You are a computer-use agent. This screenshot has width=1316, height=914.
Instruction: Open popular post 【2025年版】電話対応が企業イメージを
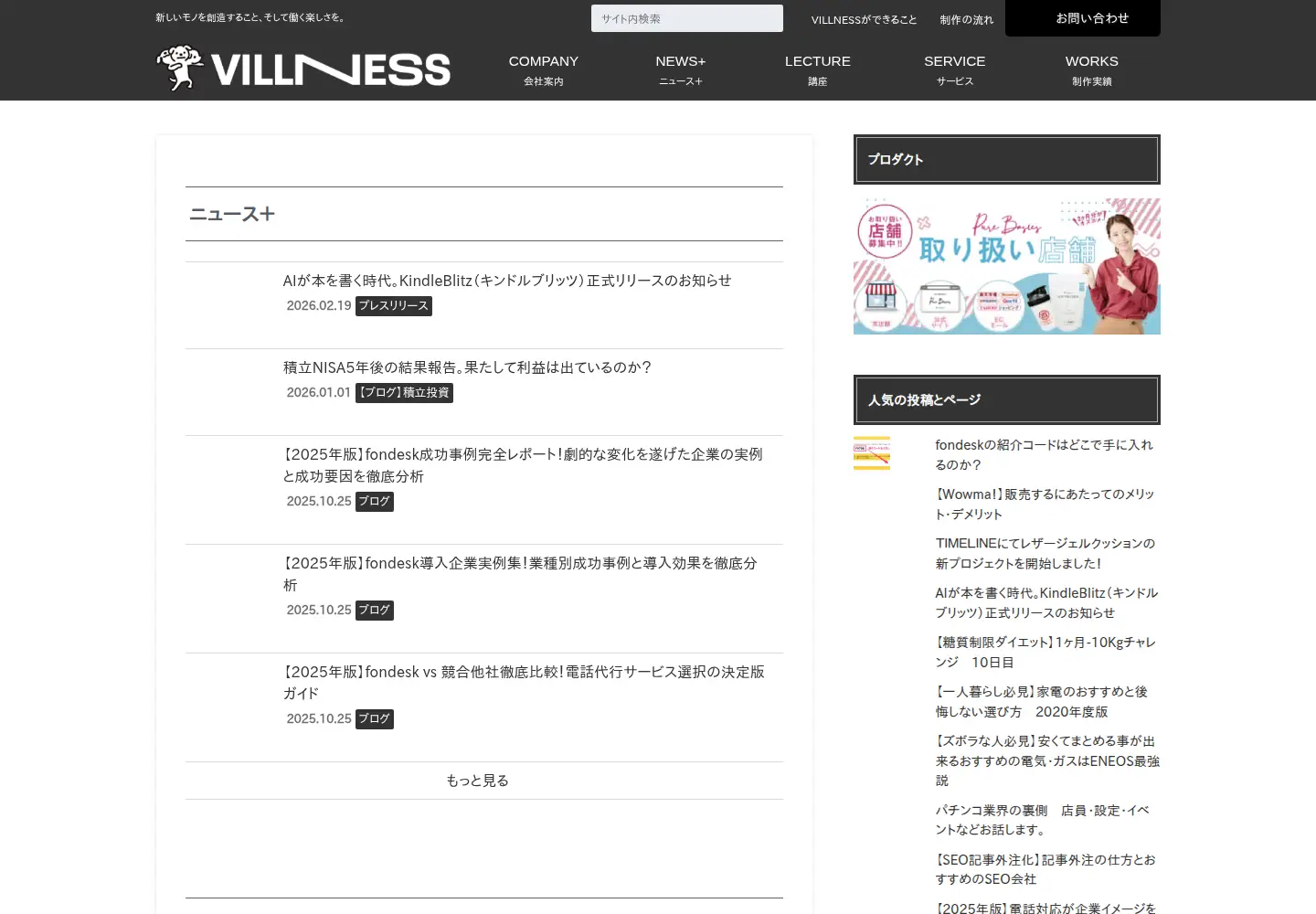coord(1046,908)
